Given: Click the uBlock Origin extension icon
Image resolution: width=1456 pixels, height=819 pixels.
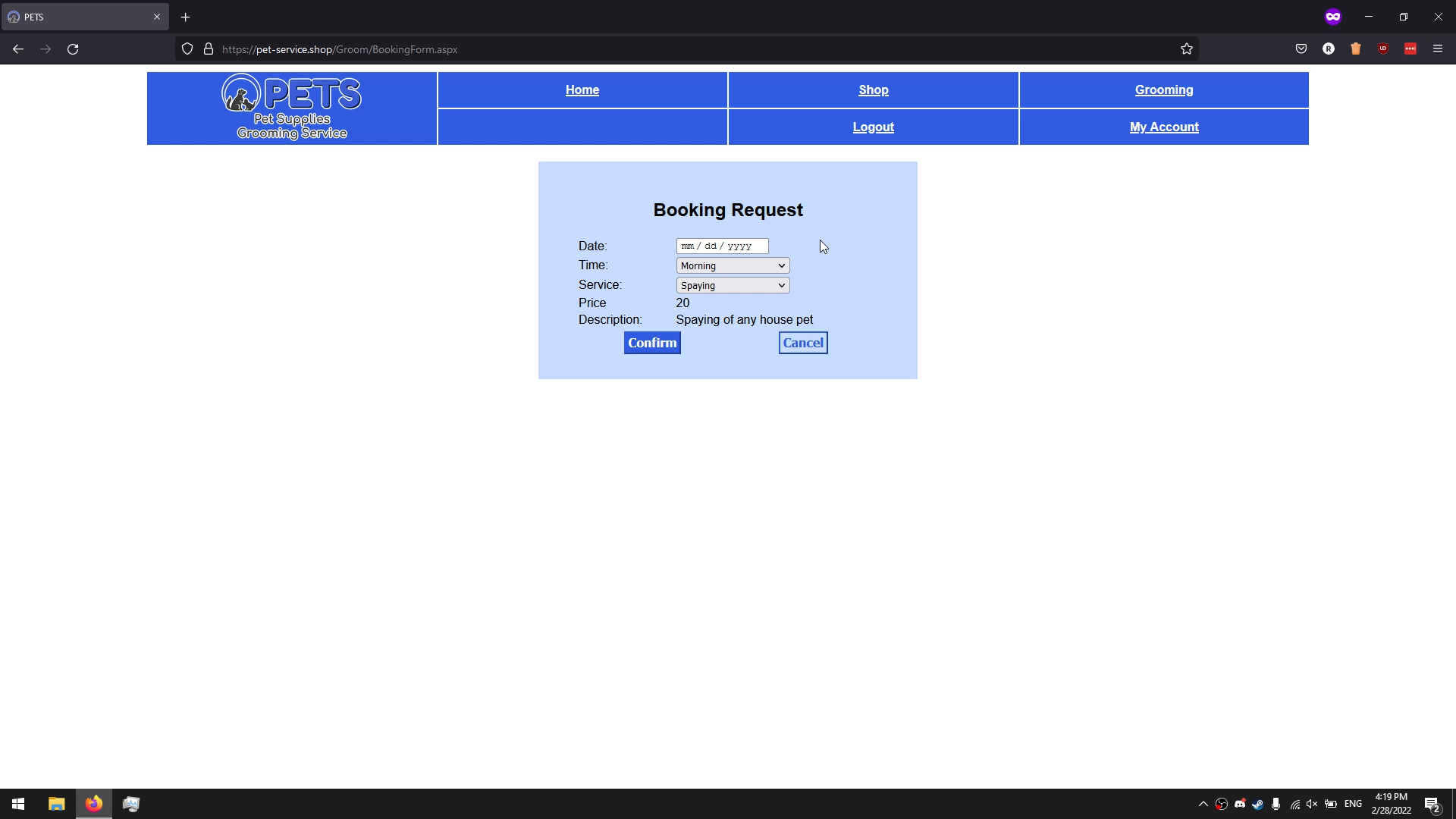Looking at the screenshot, I should [1383, 49].
